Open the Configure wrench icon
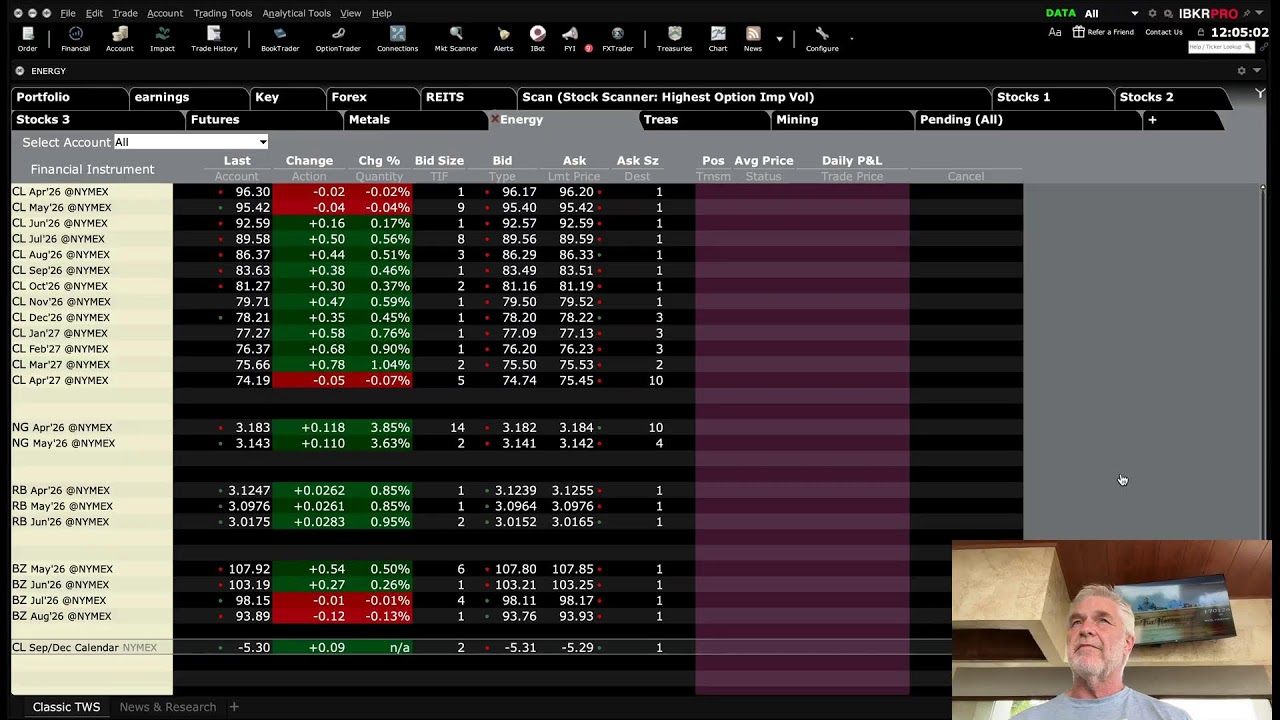Image resolution: width=1280 pixels, height=720 pixels. pyautogui.click(x=822, y=39)
